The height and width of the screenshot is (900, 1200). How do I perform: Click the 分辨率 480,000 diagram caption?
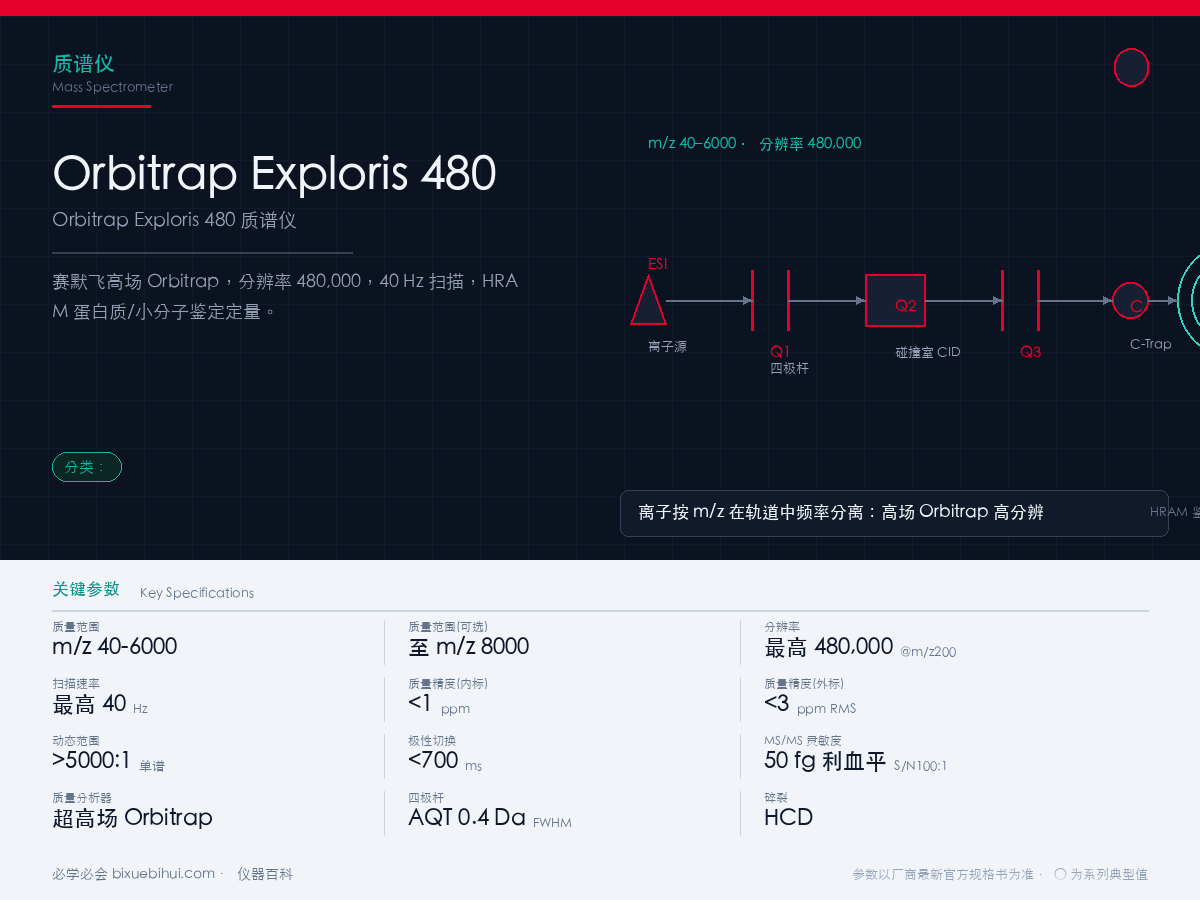coord(810,143)
